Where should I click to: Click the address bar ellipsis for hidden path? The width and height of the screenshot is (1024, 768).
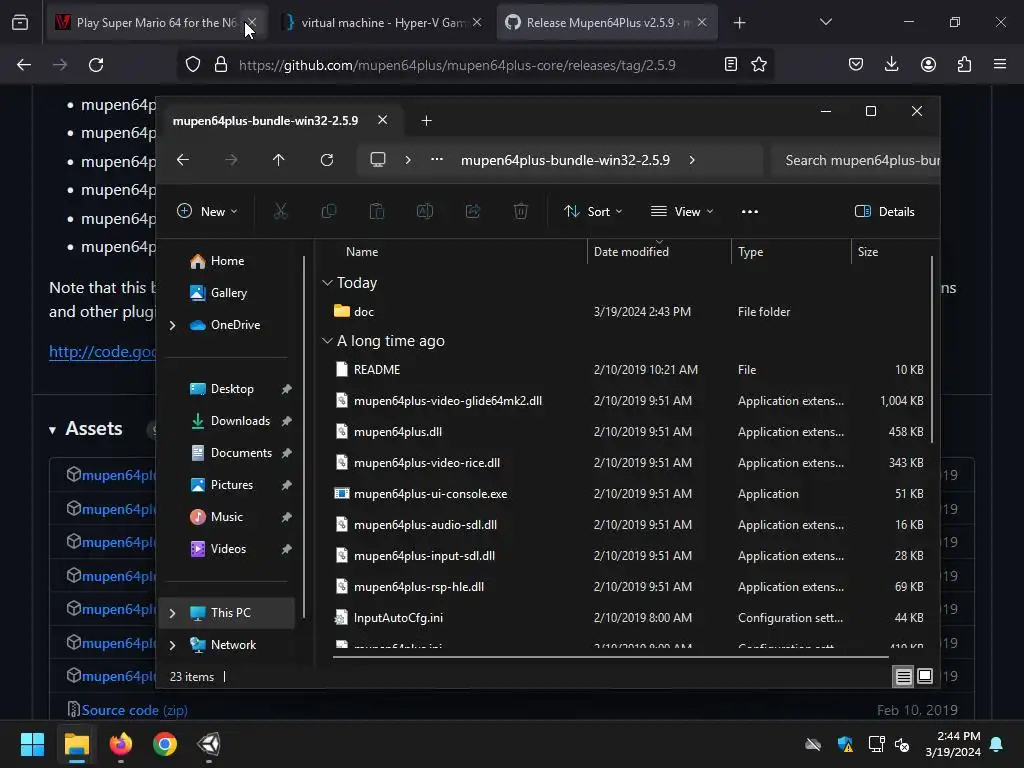[437, 160]
